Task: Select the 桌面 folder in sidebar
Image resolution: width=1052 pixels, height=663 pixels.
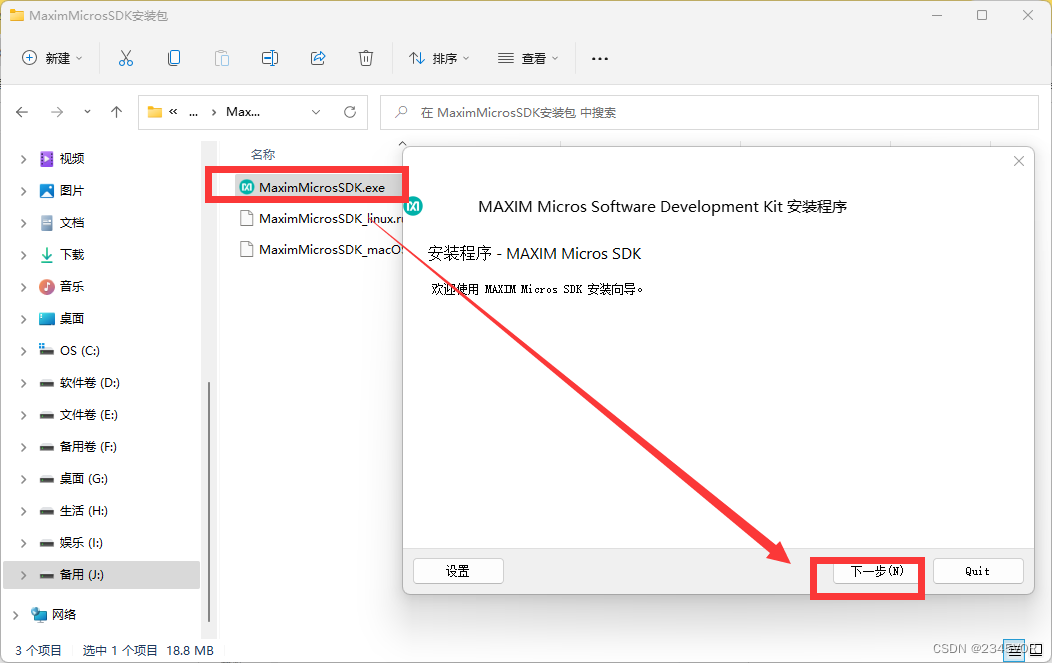Action: (72, 319)
